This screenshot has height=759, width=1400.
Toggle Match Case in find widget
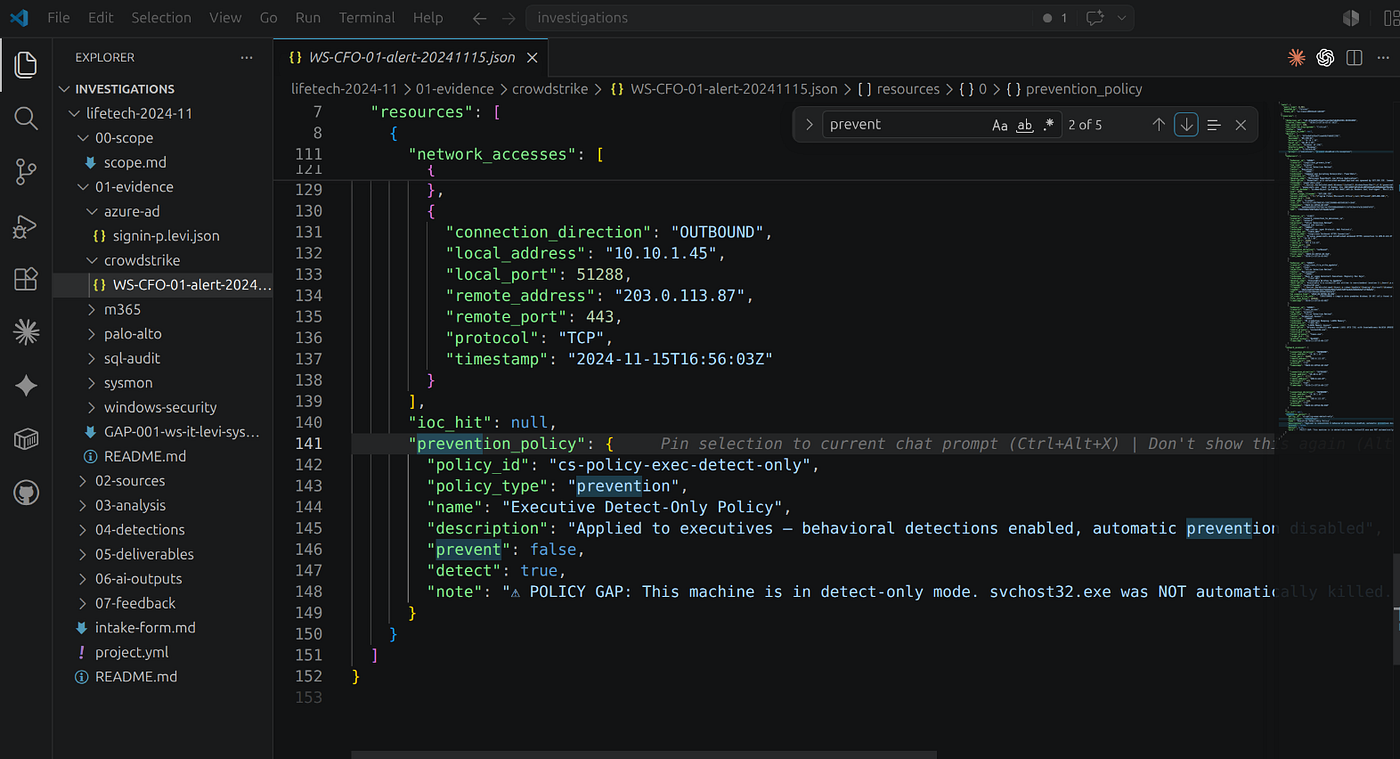point(1000,125)
